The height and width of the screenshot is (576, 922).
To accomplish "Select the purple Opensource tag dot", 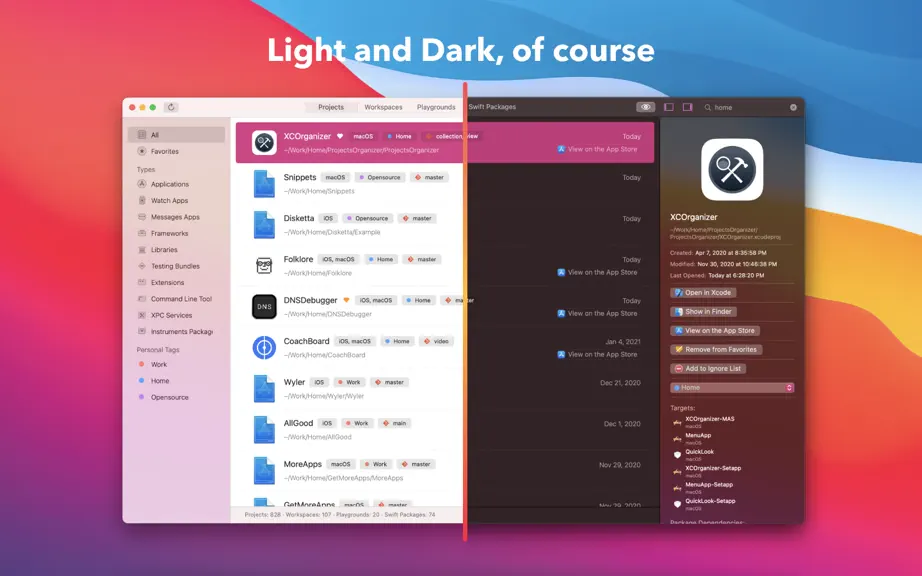I will (x=141, y=397).
